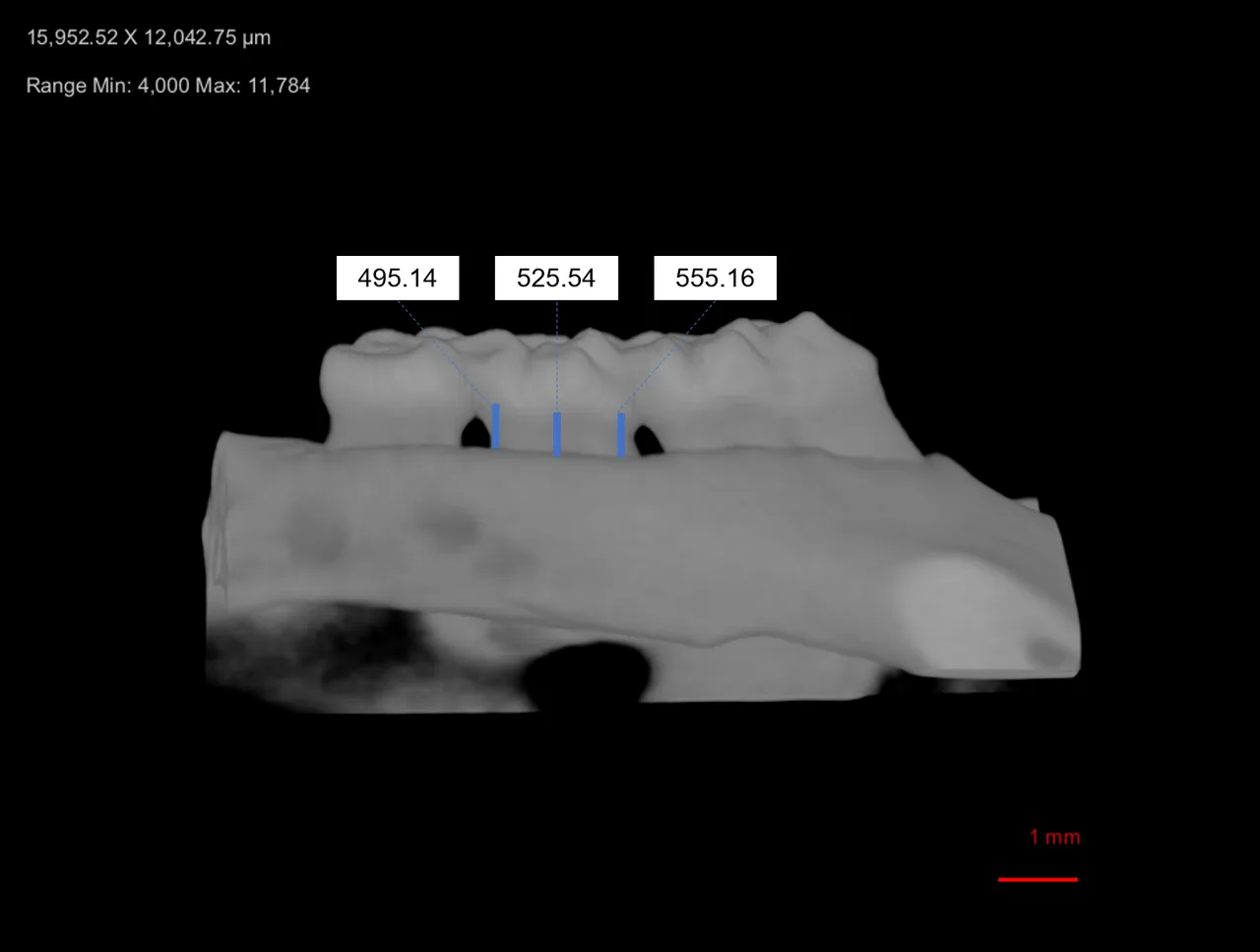Viewport: 1260px width, 952px height.
Task: Select the 495.14 measurement label
Action: (397, 278)
